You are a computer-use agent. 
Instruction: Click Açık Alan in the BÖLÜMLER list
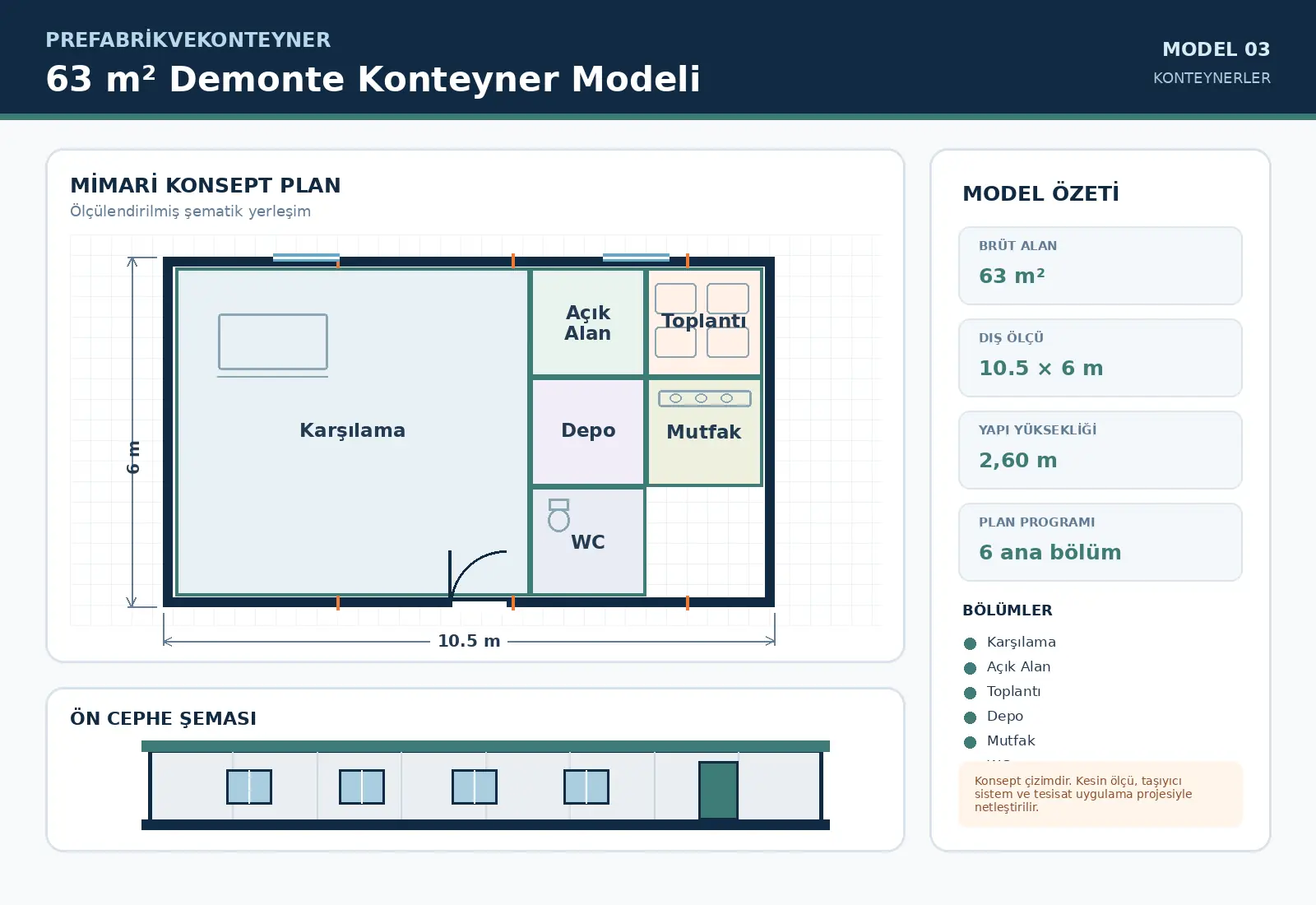(1018, 666)
